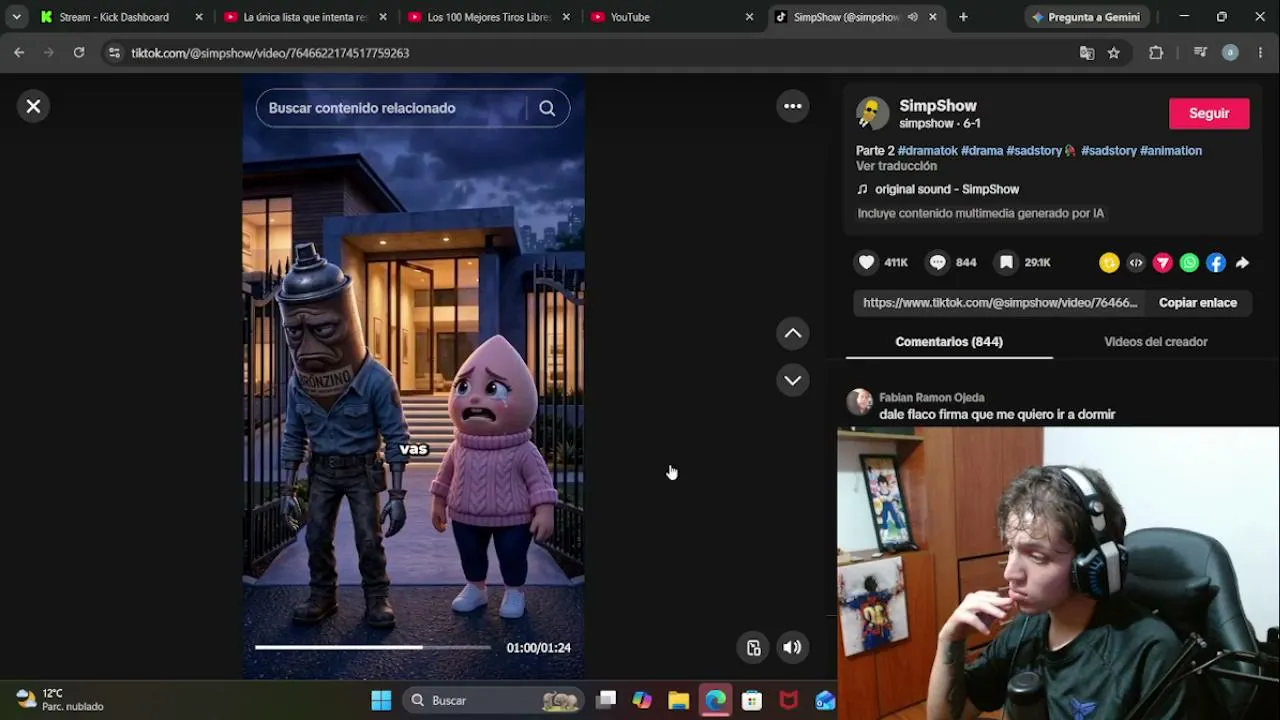
Task: Open Task View from the taskbar
Action: tap(606, 700)
